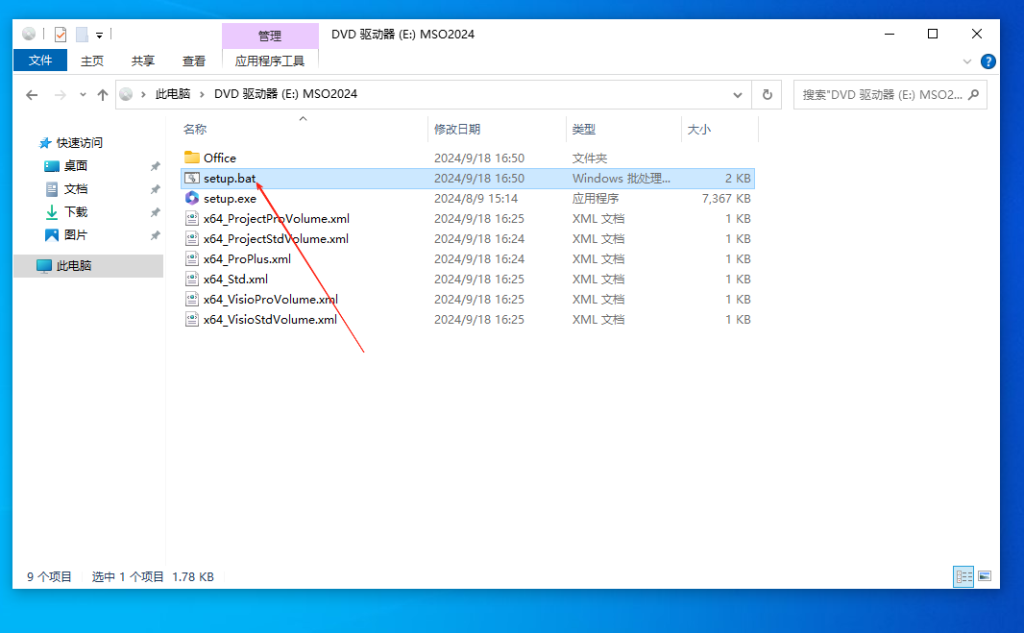Sort files by 大小 column

coord(699,129)
